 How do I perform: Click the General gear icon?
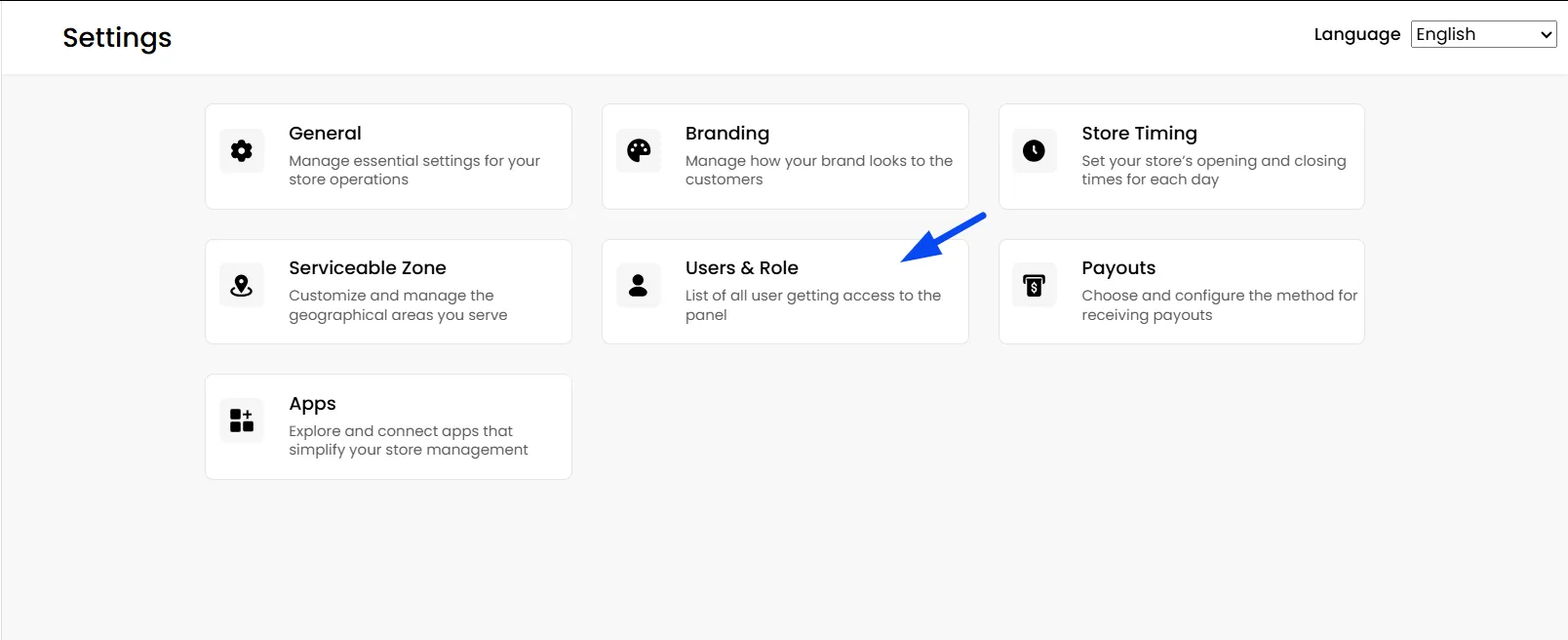point(242,150)
